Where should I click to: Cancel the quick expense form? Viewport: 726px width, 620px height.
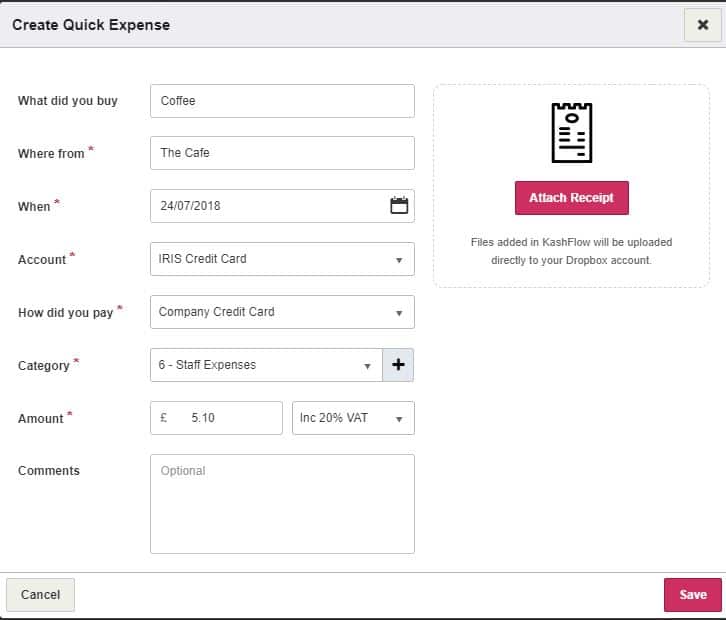click(41, 595)
